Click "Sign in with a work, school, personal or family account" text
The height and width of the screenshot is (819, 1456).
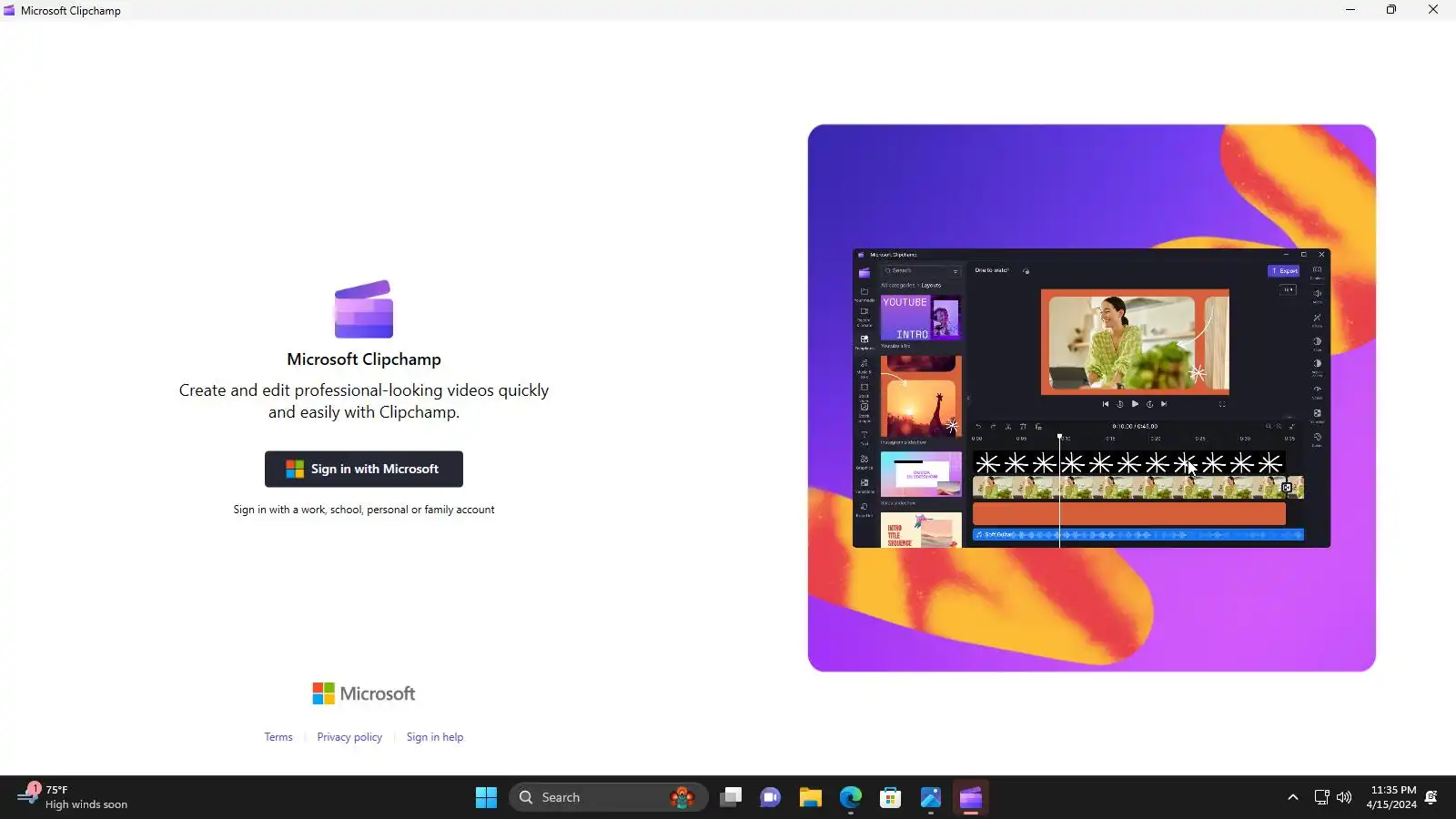[364, 510]
